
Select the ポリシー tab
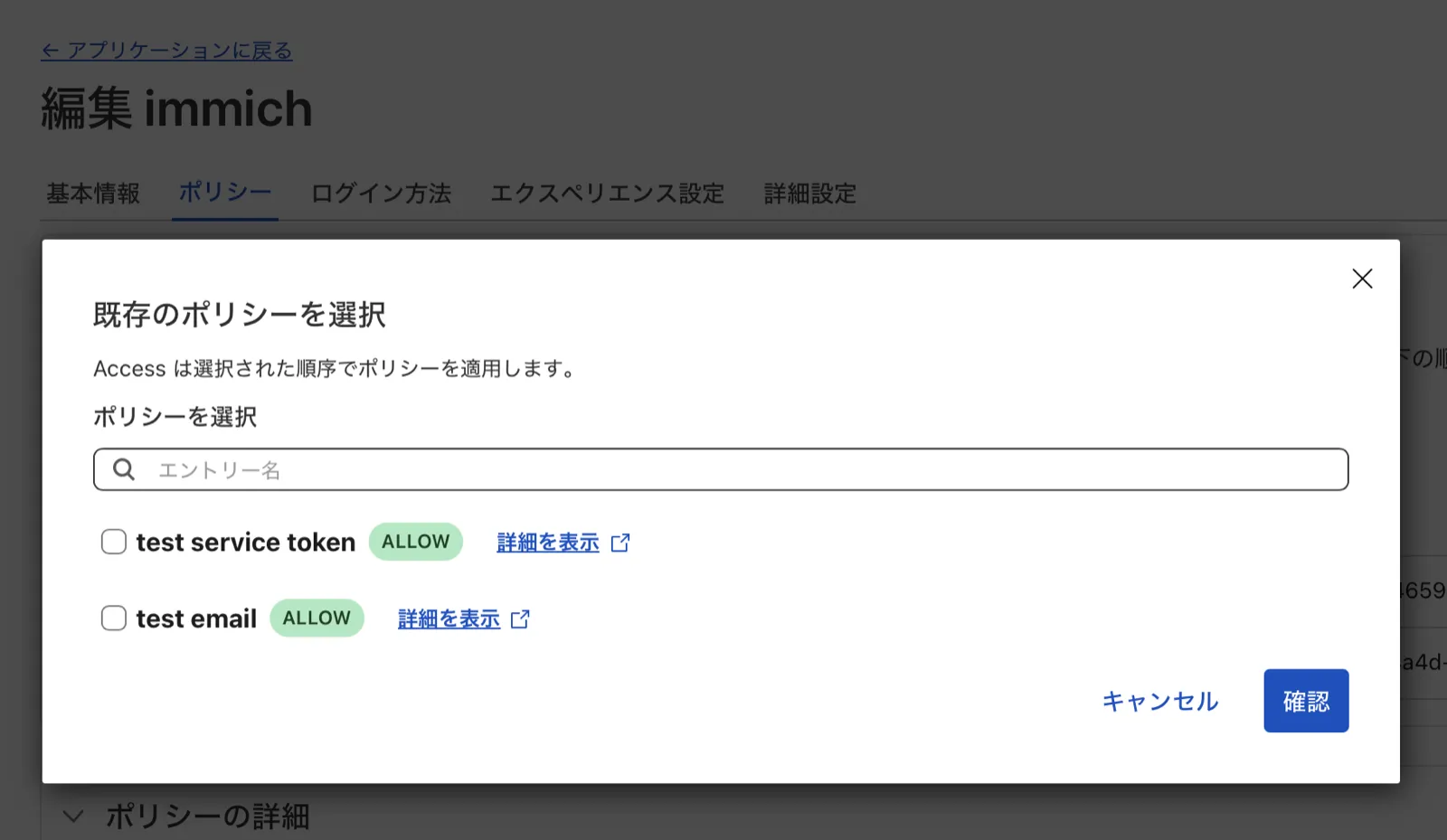(224, 193)
